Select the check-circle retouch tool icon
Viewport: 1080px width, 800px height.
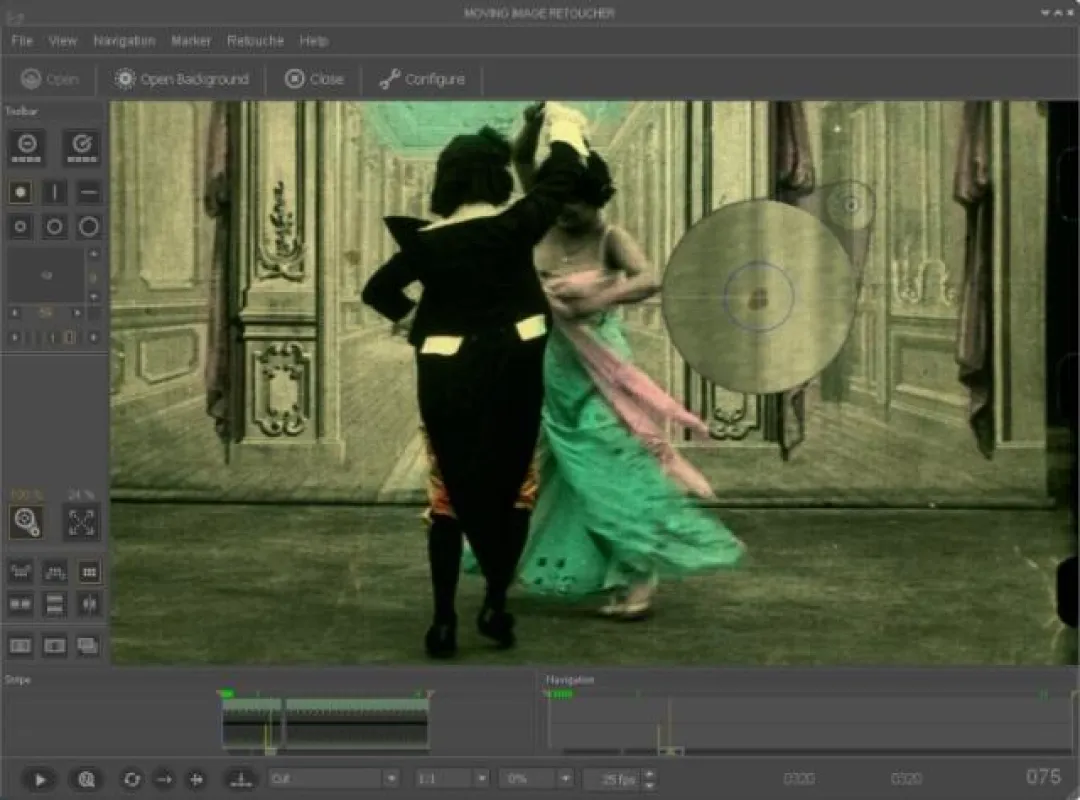[x=82, y=147]
